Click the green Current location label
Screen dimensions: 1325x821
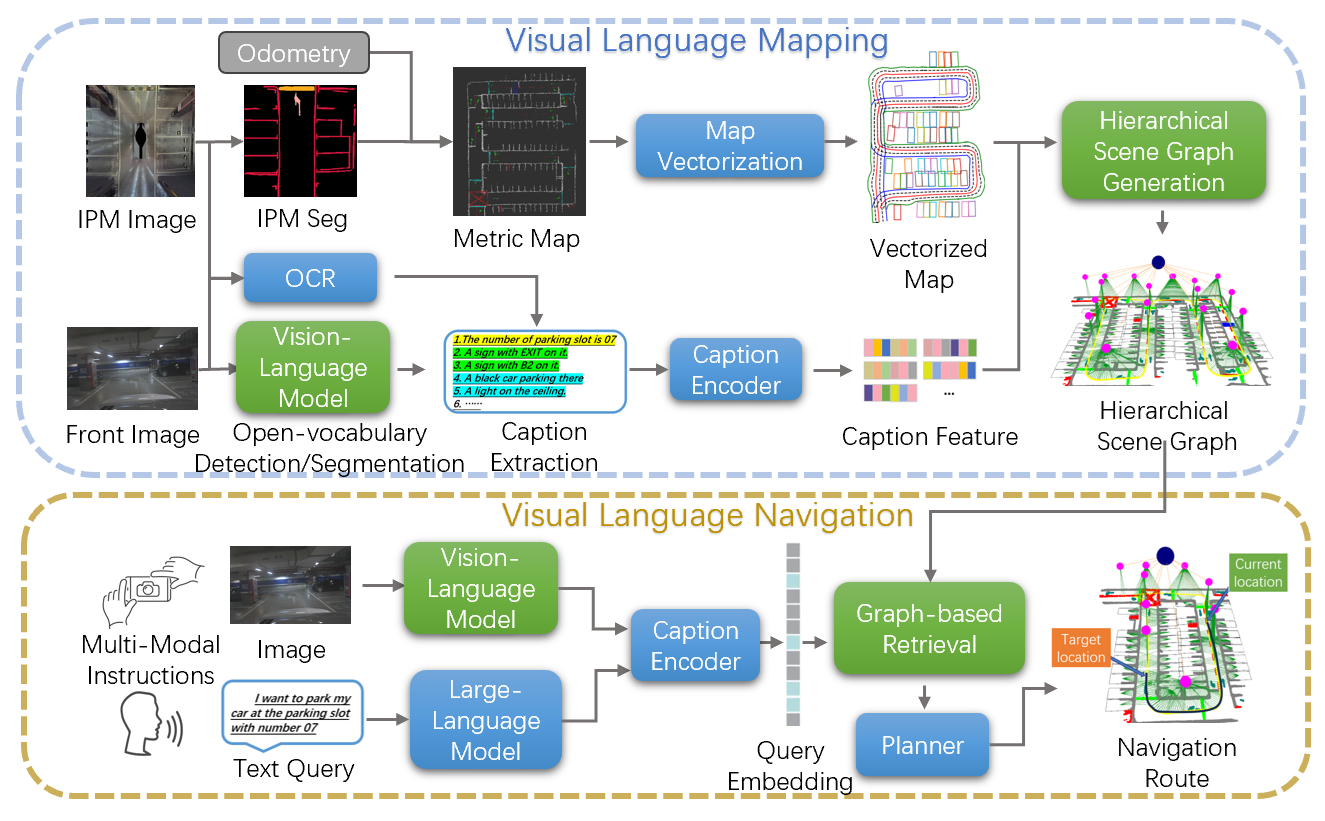(x=1257, y=572)
